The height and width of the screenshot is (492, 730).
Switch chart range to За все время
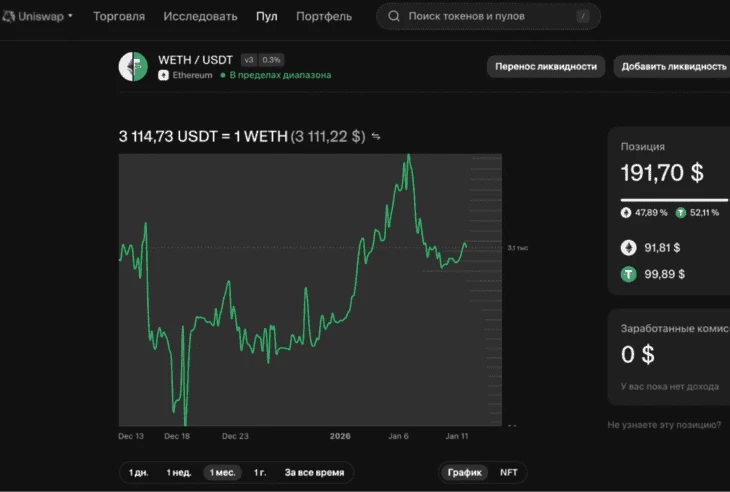[x=314, y=472]
